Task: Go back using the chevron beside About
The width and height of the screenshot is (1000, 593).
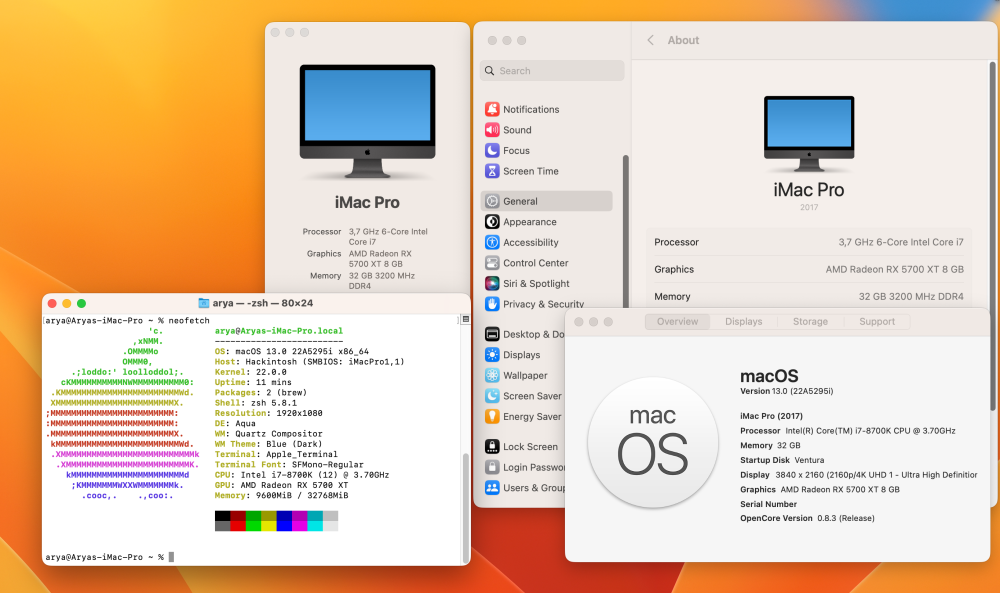Action: pos(651,40)
